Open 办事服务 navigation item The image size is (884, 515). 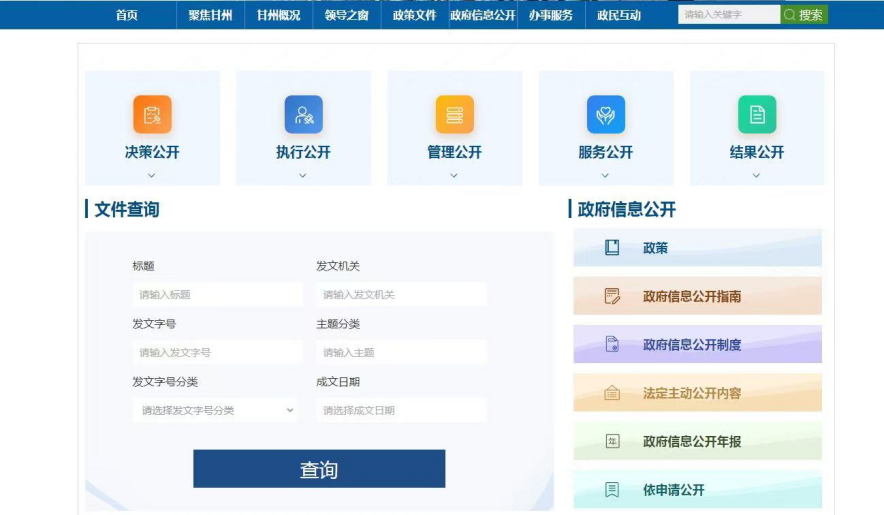pyautogui.click(x=551, y=15)
